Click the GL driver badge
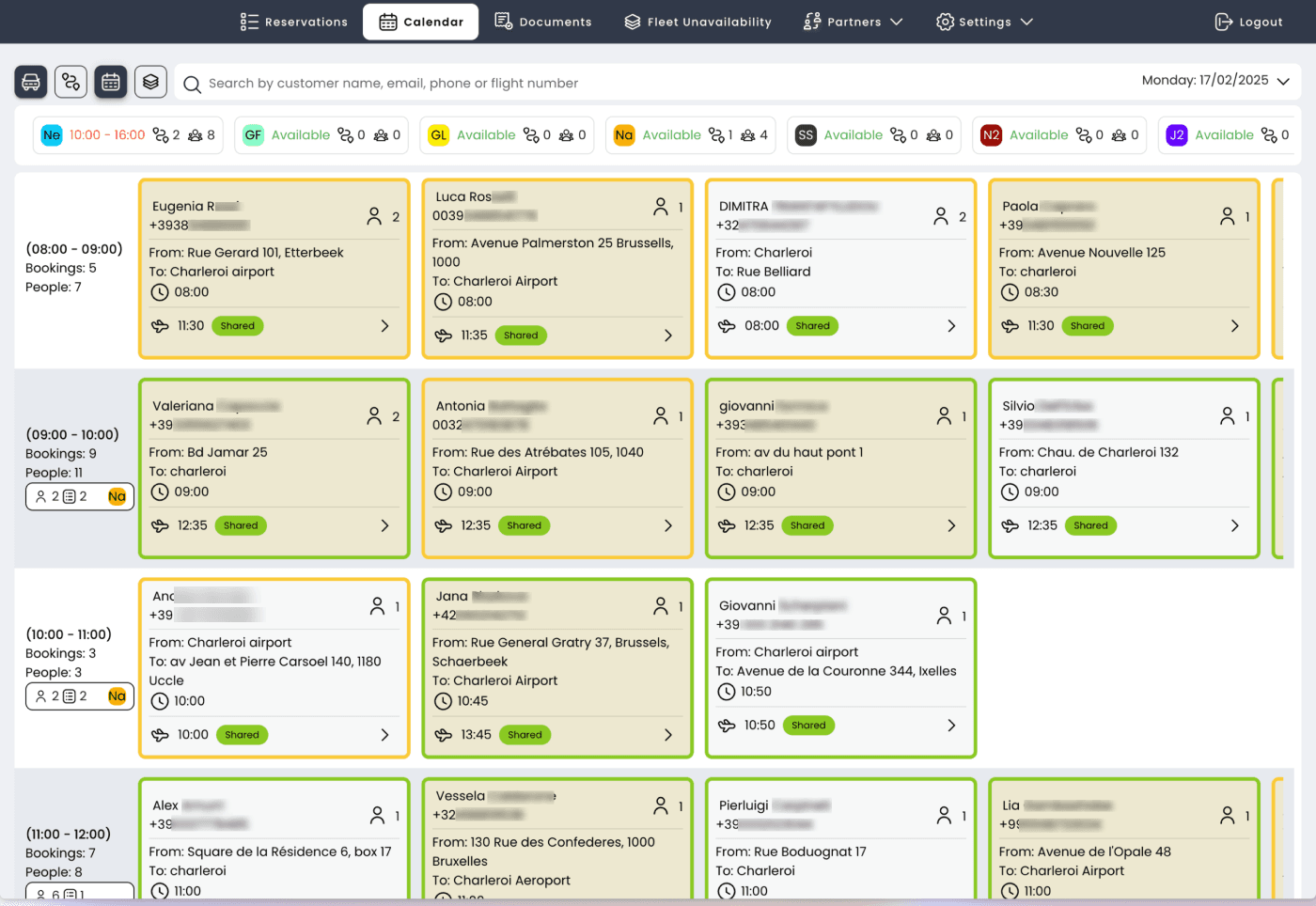This screenshot has width=1316, height=906. coord(438,135)
